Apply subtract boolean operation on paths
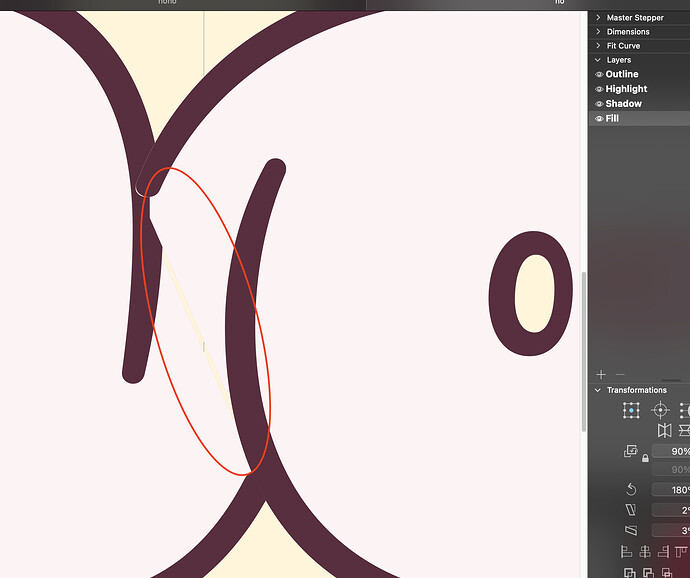 point(648,573)
